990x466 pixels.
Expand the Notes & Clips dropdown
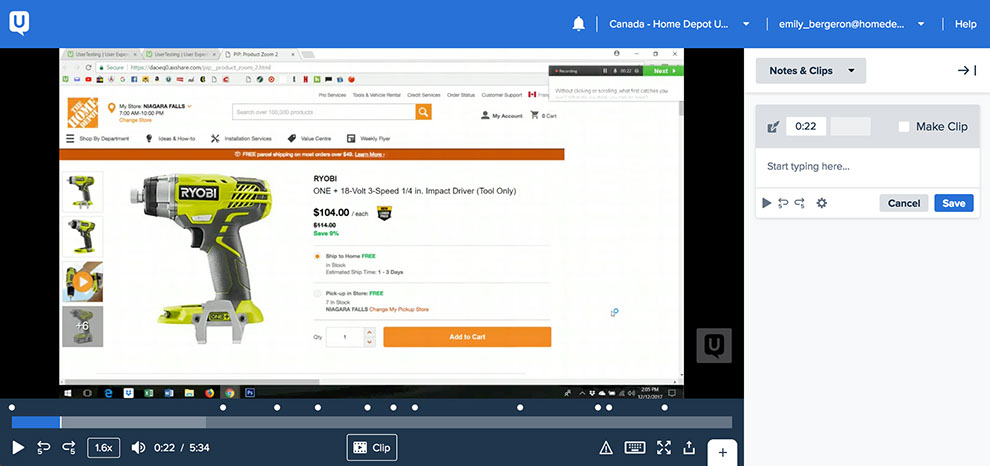coord(811,71)
